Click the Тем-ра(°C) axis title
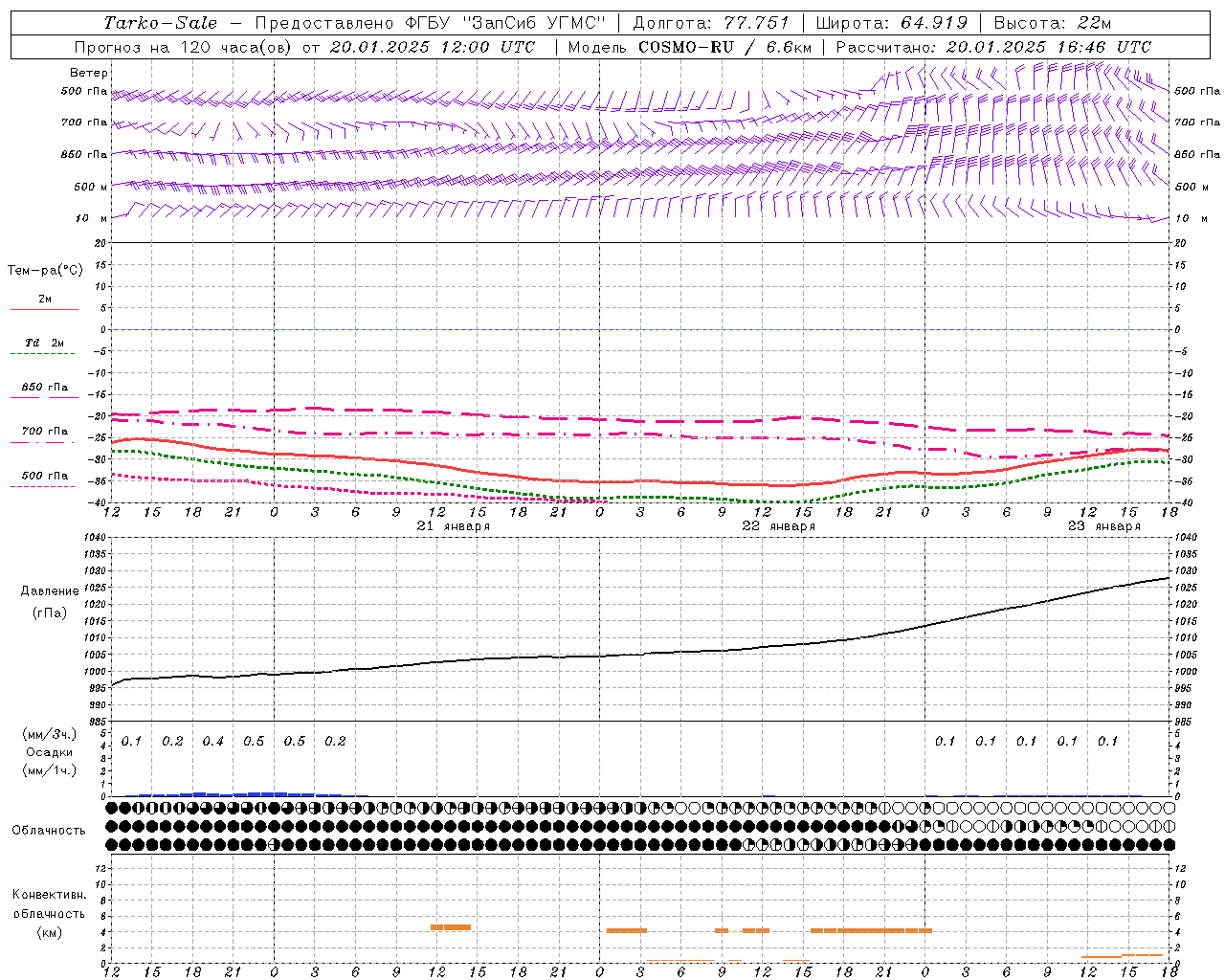 click(45, 271)
